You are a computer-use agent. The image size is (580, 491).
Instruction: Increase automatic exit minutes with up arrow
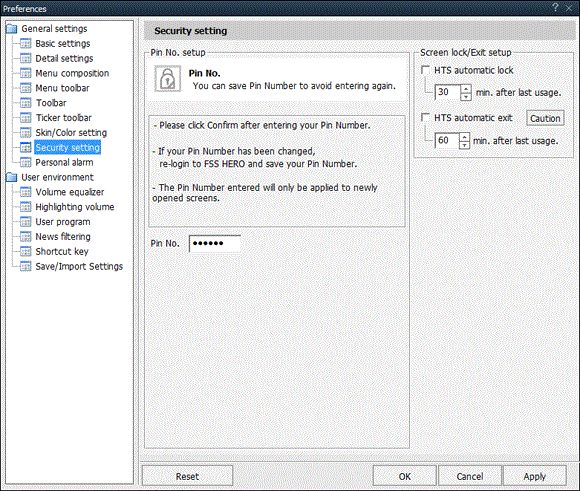464,137
